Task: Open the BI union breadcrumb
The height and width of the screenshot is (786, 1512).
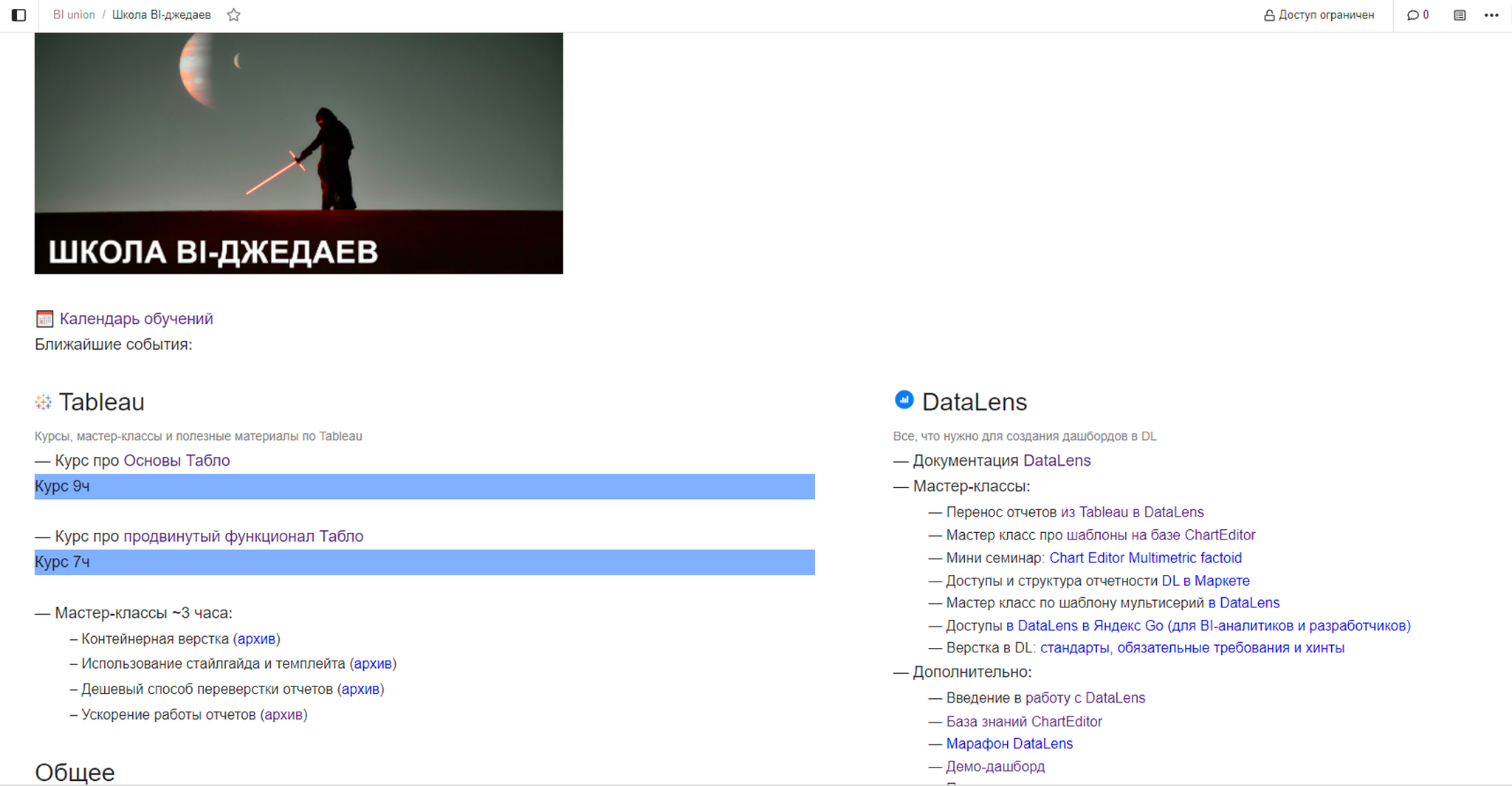Action: click(x=74, y=15)
